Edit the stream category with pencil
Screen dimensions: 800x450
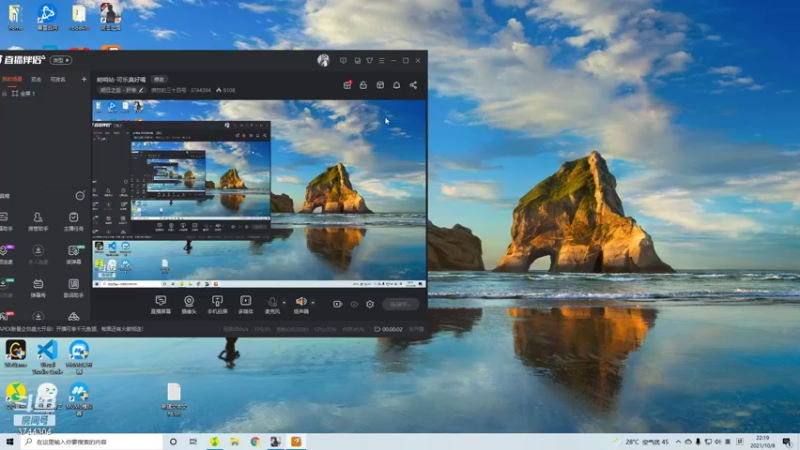coord(141,90)
